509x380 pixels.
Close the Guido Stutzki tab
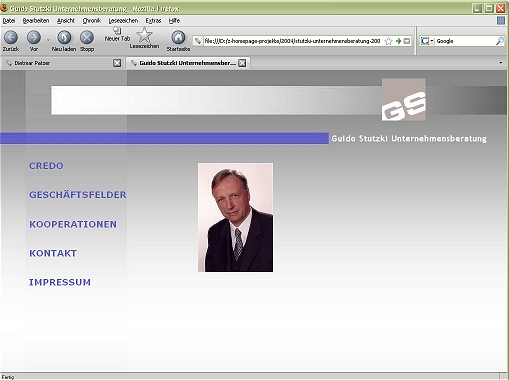click(x=242, y=63)
